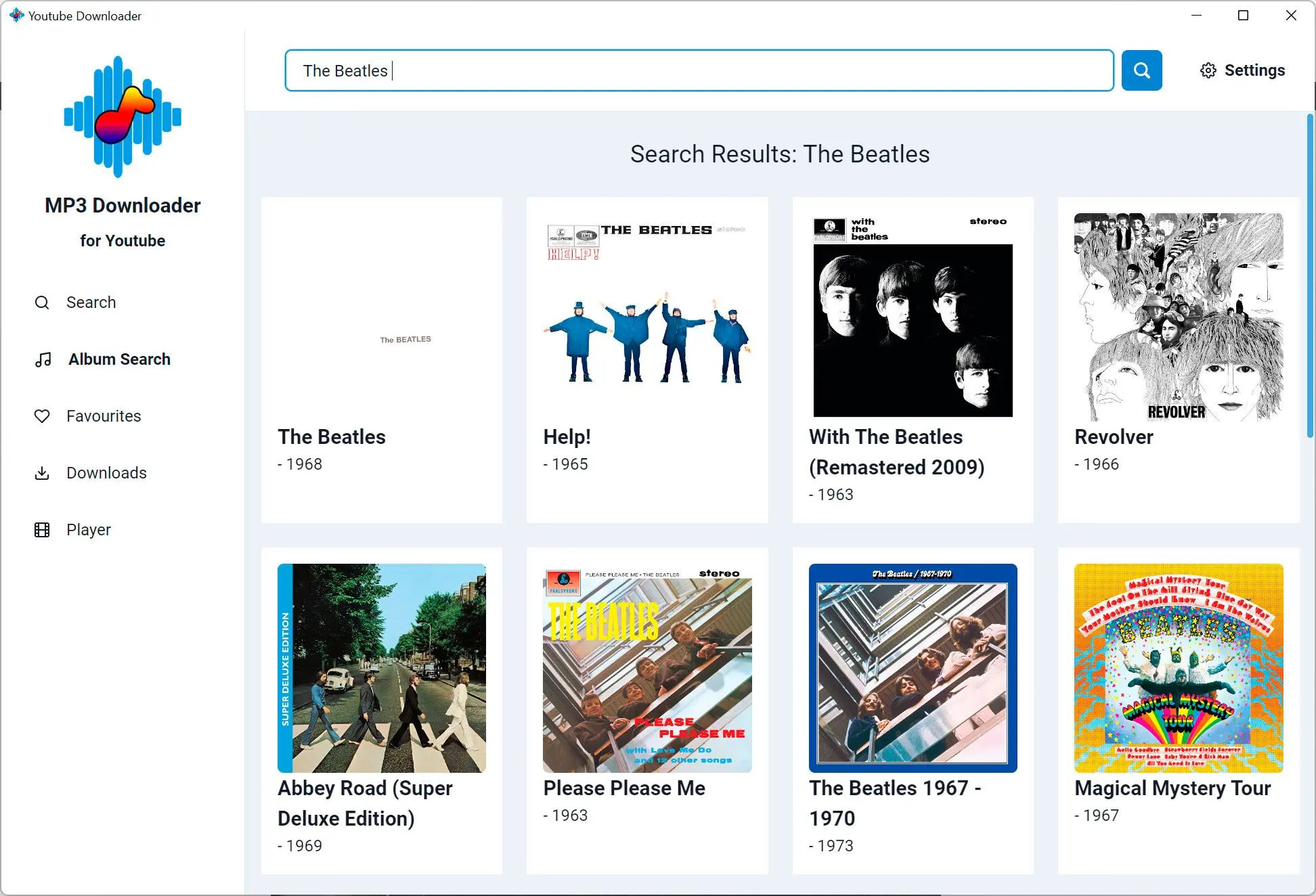Click the search magnifier button
The image size is (1316, 896).
click(x=1140, y=70)
